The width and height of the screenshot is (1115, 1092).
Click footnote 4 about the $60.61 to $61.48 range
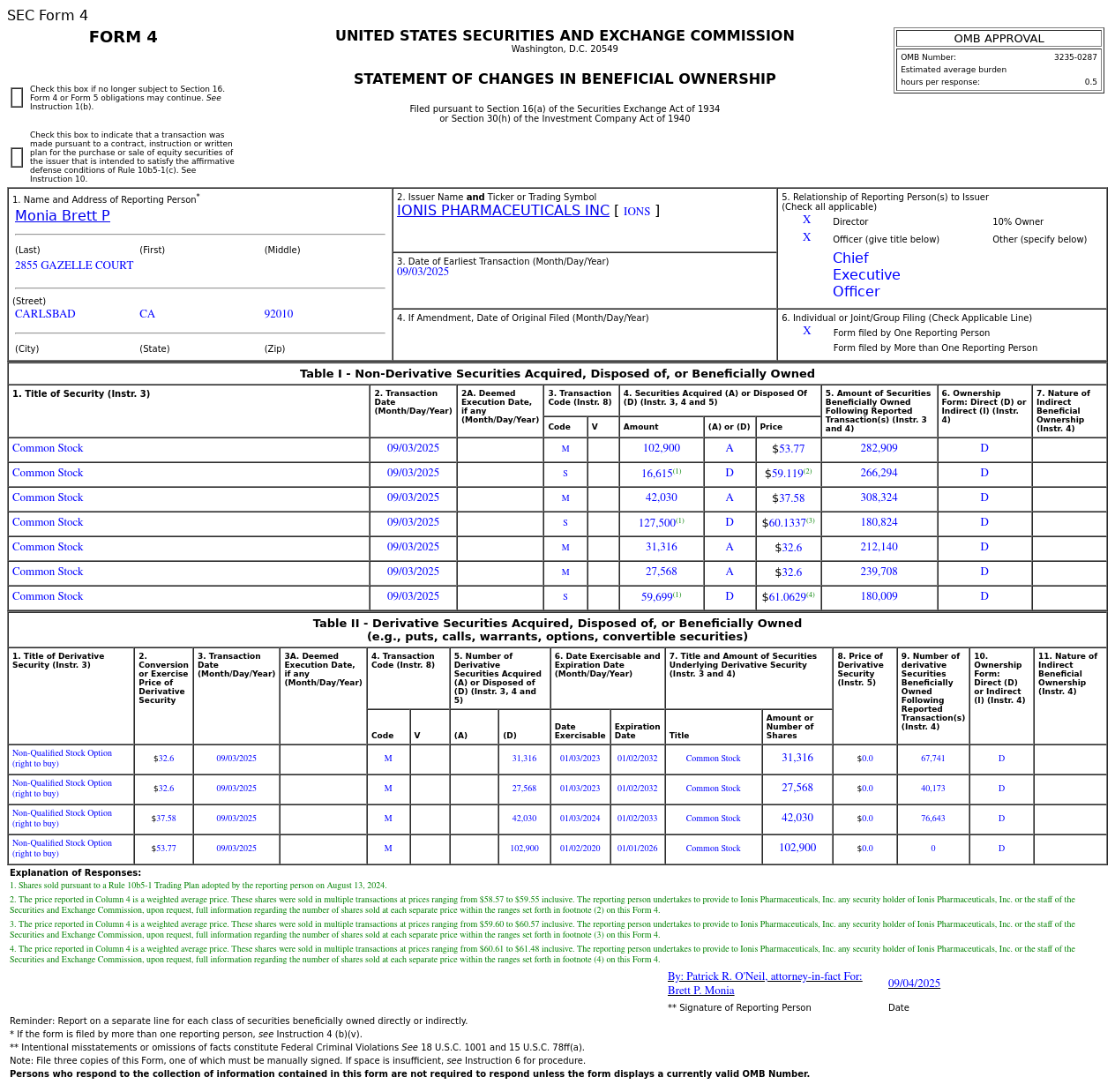(x=543, y=954)
